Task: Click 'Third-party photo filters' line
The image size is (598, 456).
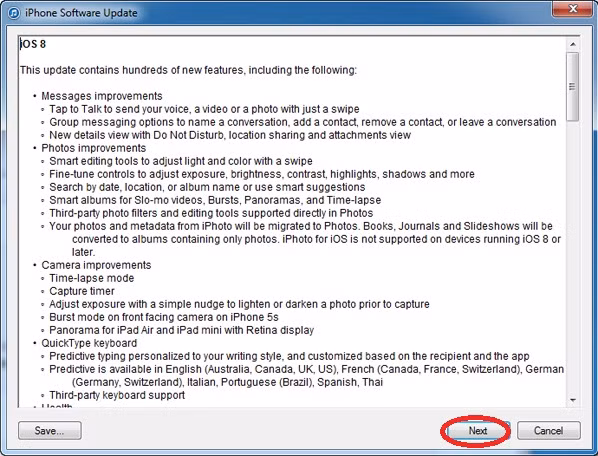Action: click(211, 213)
